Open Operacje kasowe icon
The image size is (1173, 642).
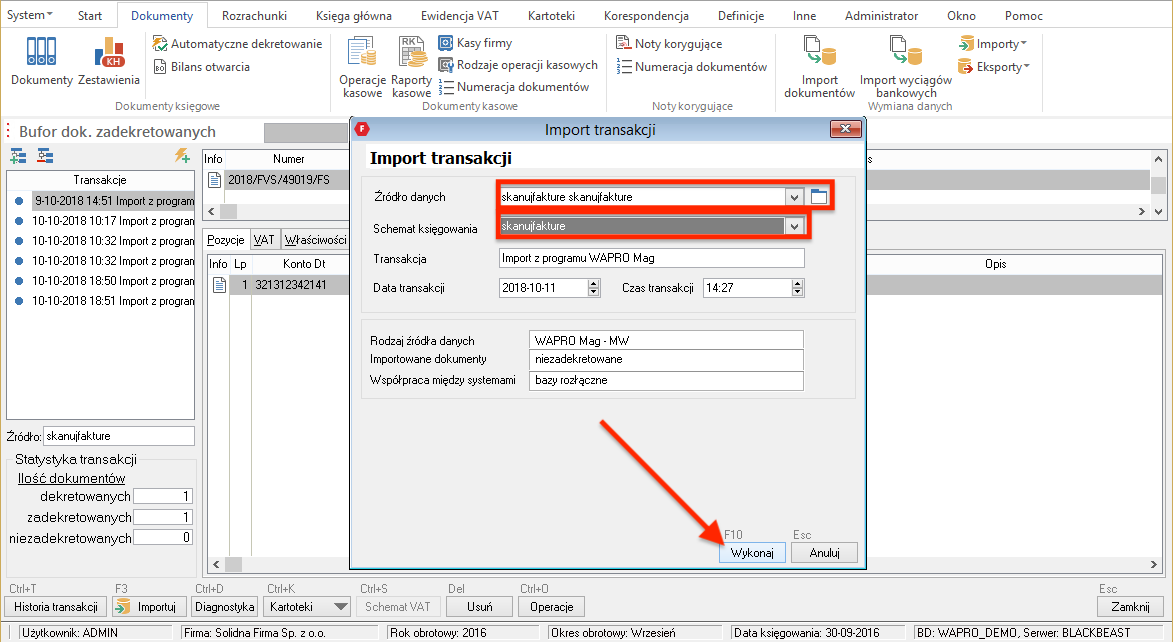coord(361,66)
